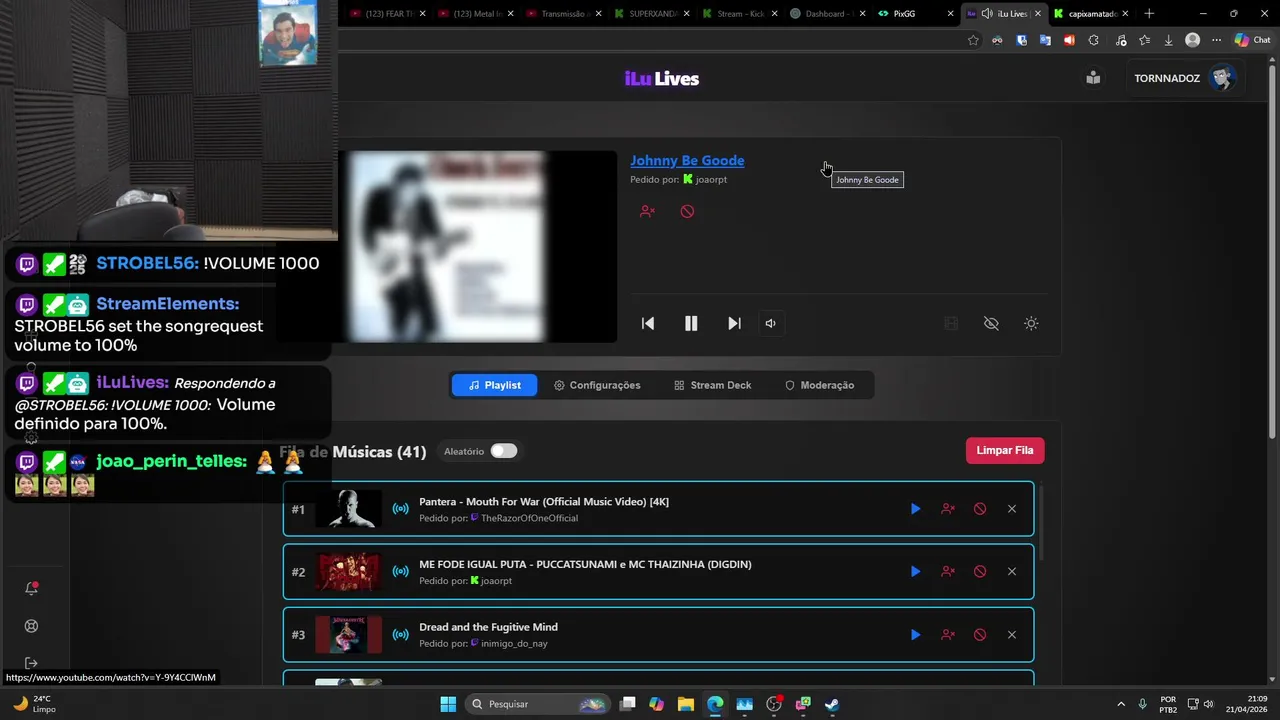This screenshot has width=1280, height=720.
Task: Switch to the SUPERXANDAO browser tab
Action: 651,13
